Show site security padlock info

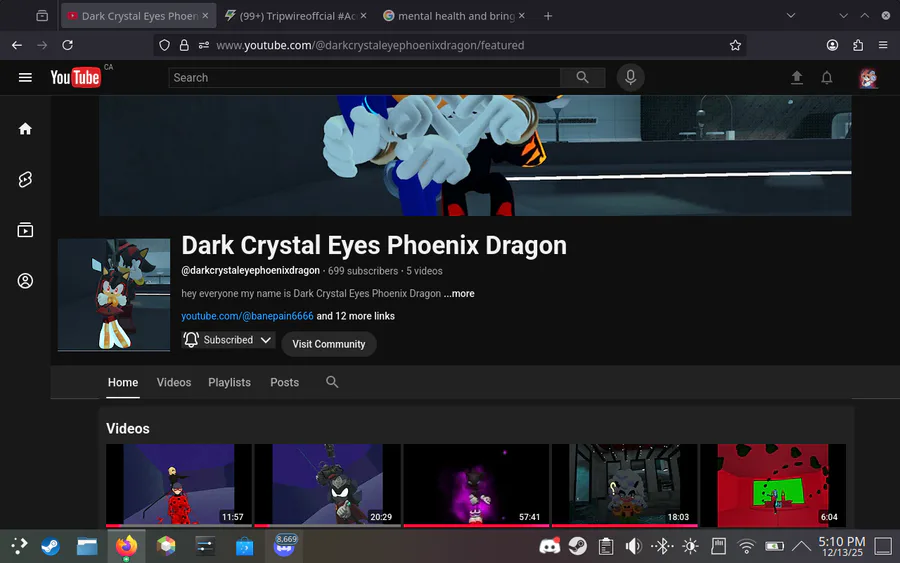point(184,45)
